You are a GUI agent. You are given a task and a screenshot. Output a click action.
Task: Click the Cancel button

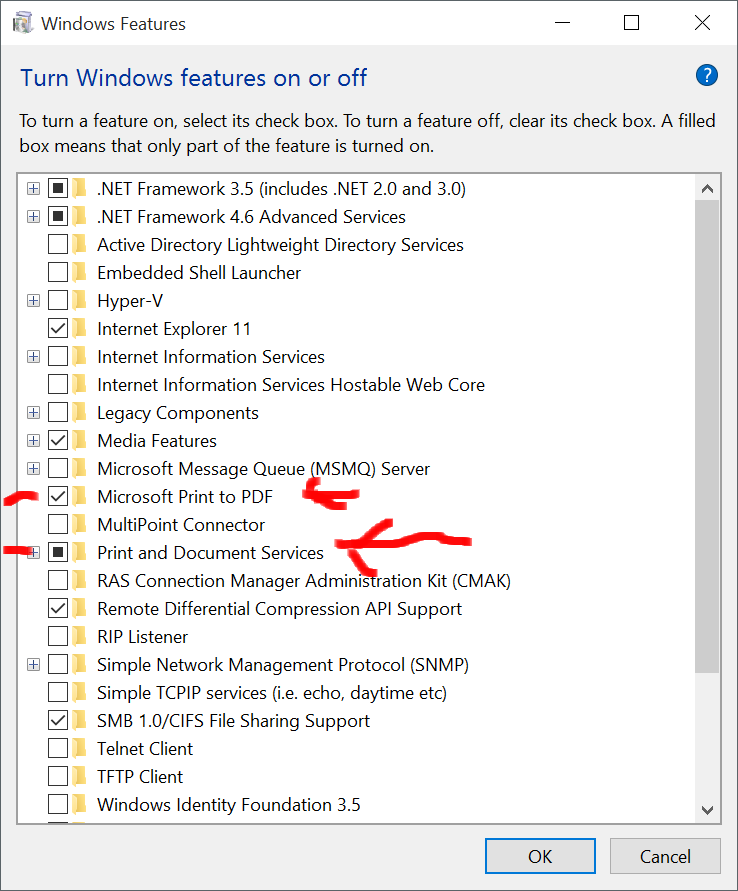click(x=665, y=856)
